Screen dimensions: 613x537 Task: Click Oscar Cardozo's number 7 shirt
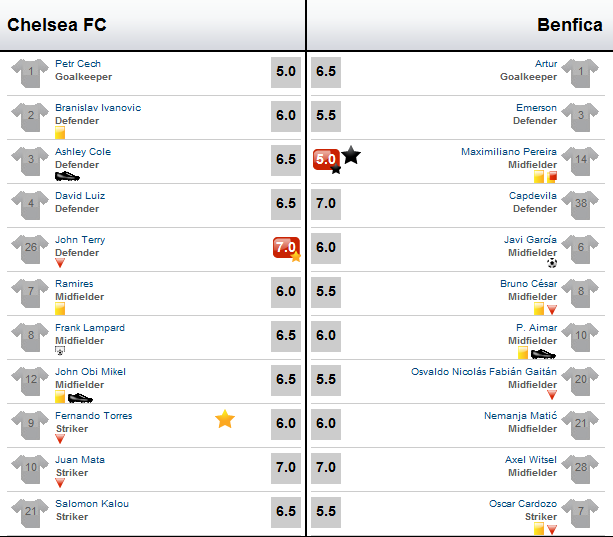click(580, 513)
